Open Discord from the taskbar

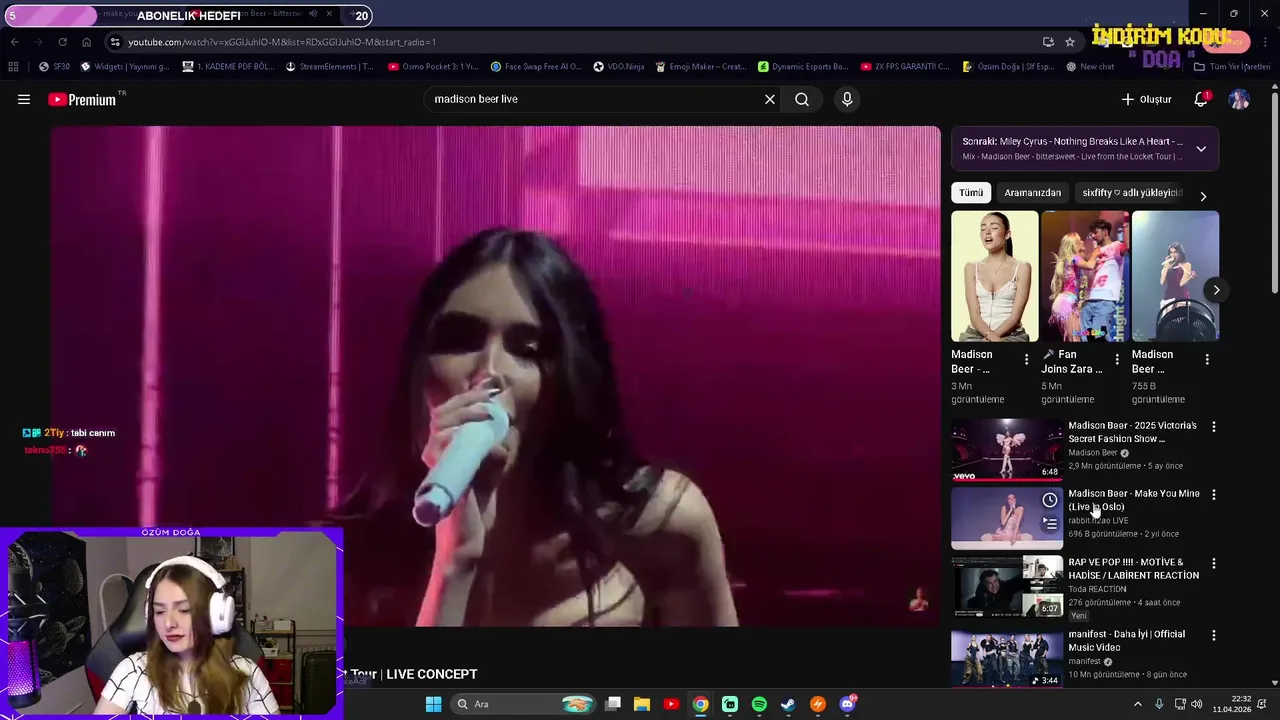tap(848, 704)
